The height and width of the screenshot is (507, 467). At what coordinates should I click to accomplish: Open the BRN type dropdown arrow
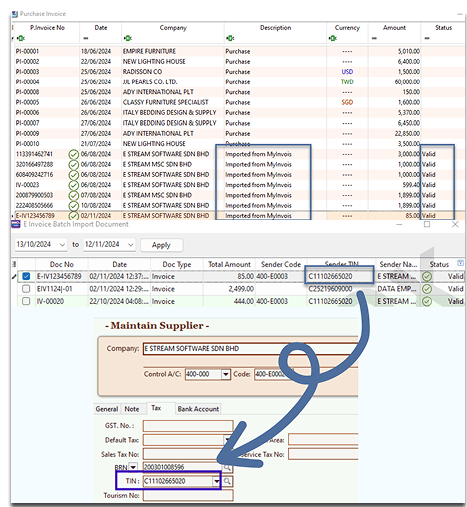133,467
